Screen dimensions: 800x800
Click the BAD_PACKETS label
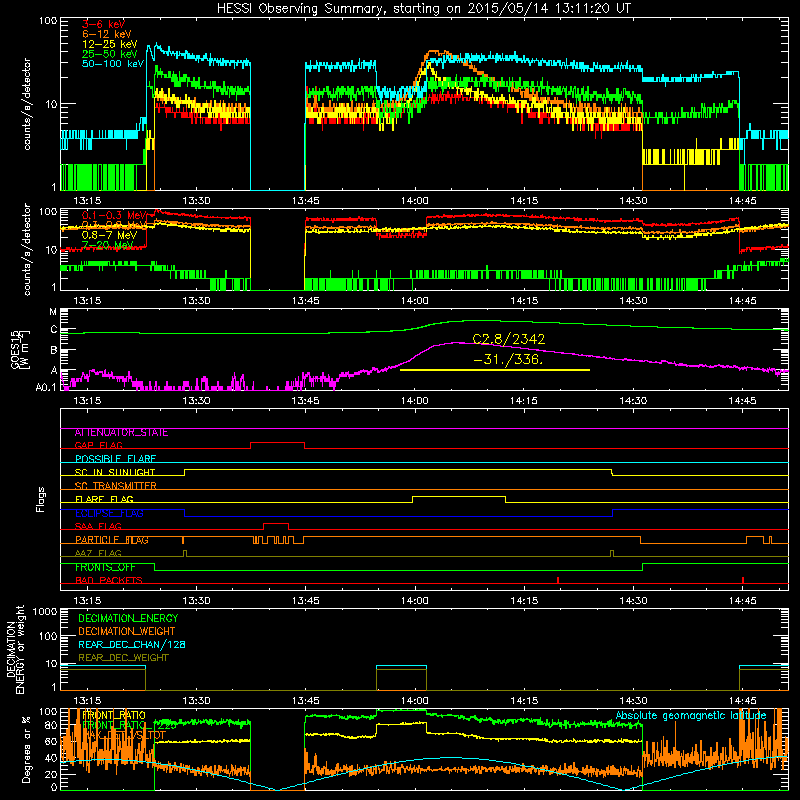[109, 581]
